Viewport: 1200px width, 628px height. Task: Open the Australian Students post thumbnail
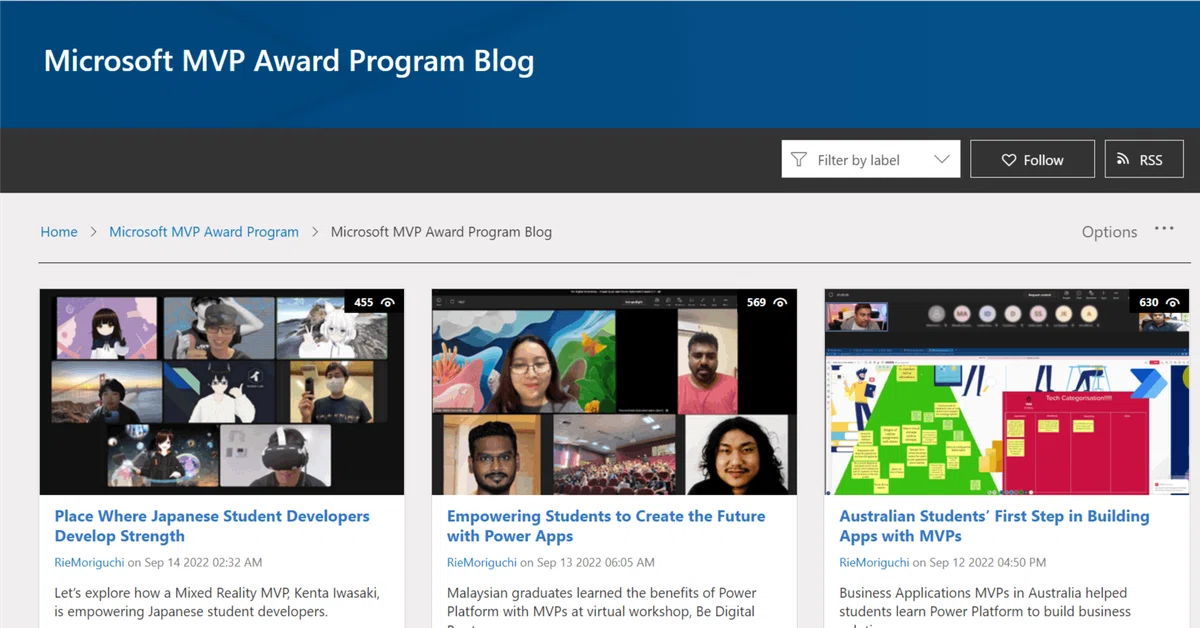1007,392
